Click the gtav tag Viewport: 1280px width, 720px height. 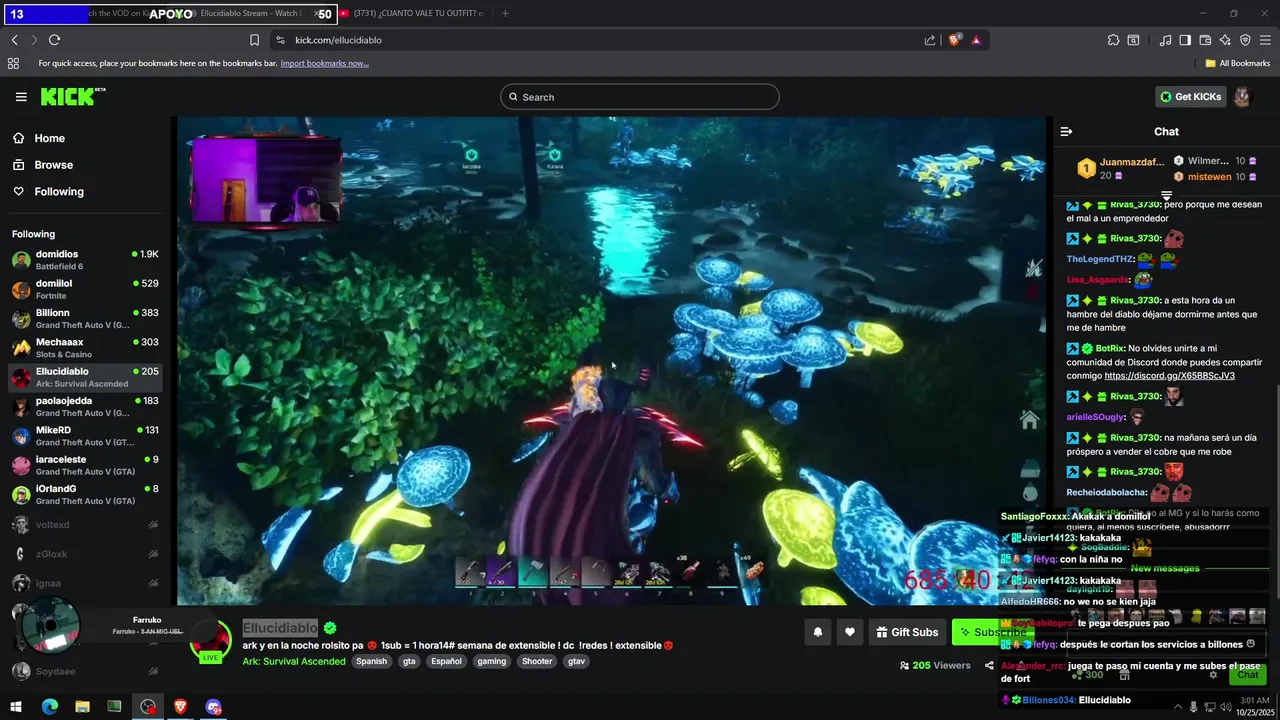576,661
